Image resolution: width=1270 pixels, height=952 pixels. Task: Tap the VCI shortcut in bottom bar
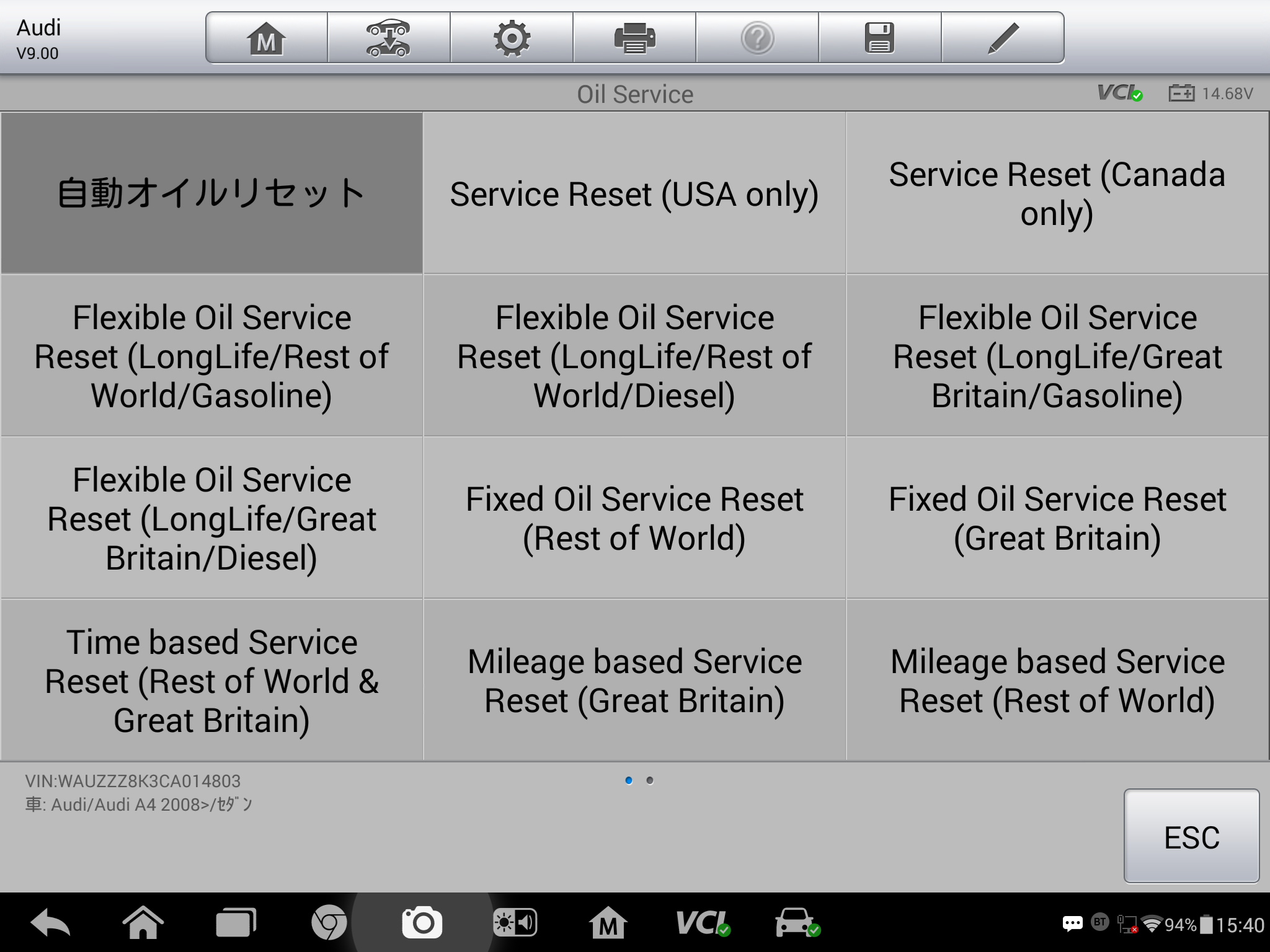(x=703, y=923)
